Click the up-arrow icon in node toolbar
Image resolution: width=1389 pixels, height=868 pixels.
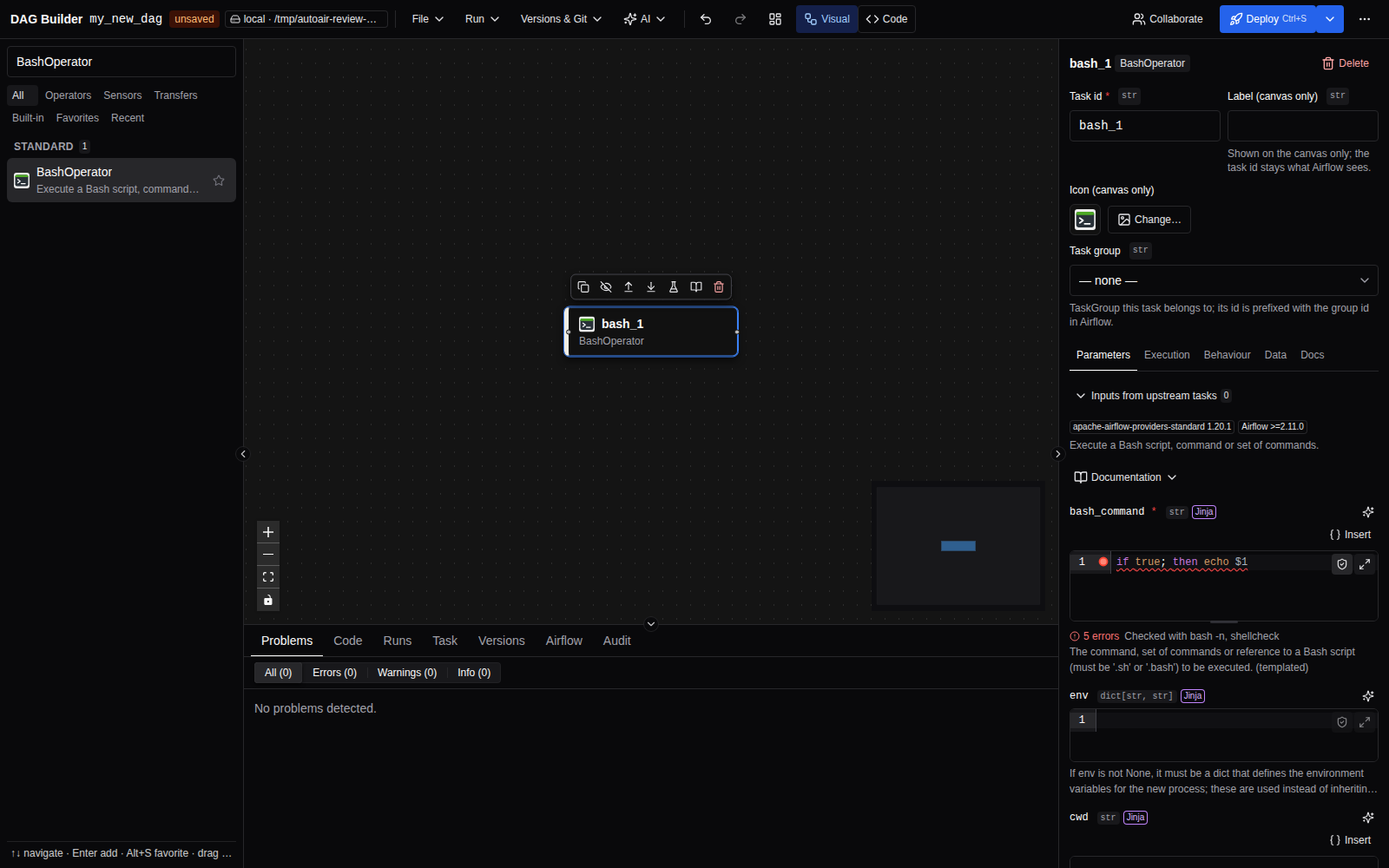coord(629,286)
